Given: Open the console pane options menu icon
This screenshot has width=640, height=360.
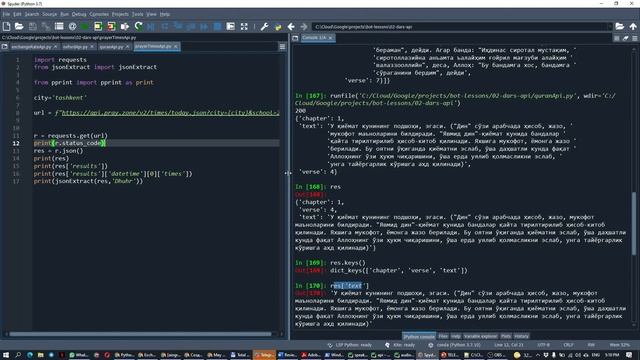Looking at the screenshot, I should 635,38.
